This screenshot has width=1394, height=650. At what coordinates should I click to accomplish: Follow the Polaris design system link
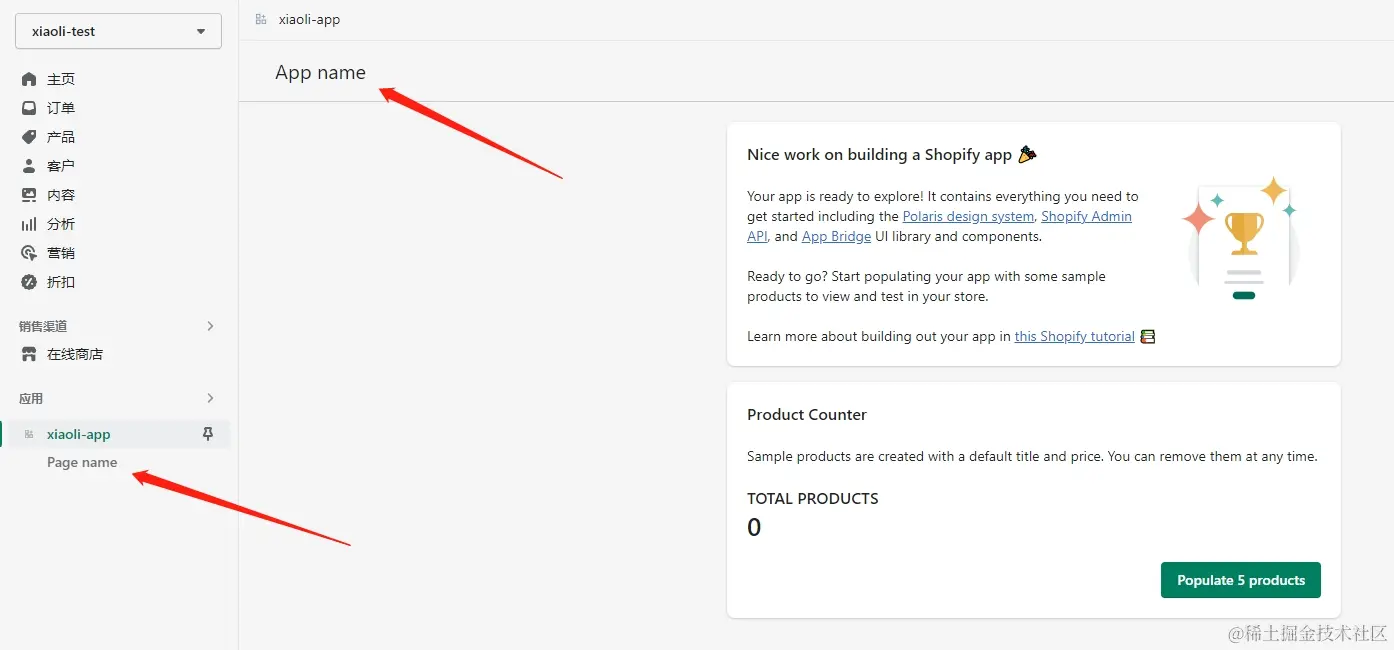click(968, 216)
